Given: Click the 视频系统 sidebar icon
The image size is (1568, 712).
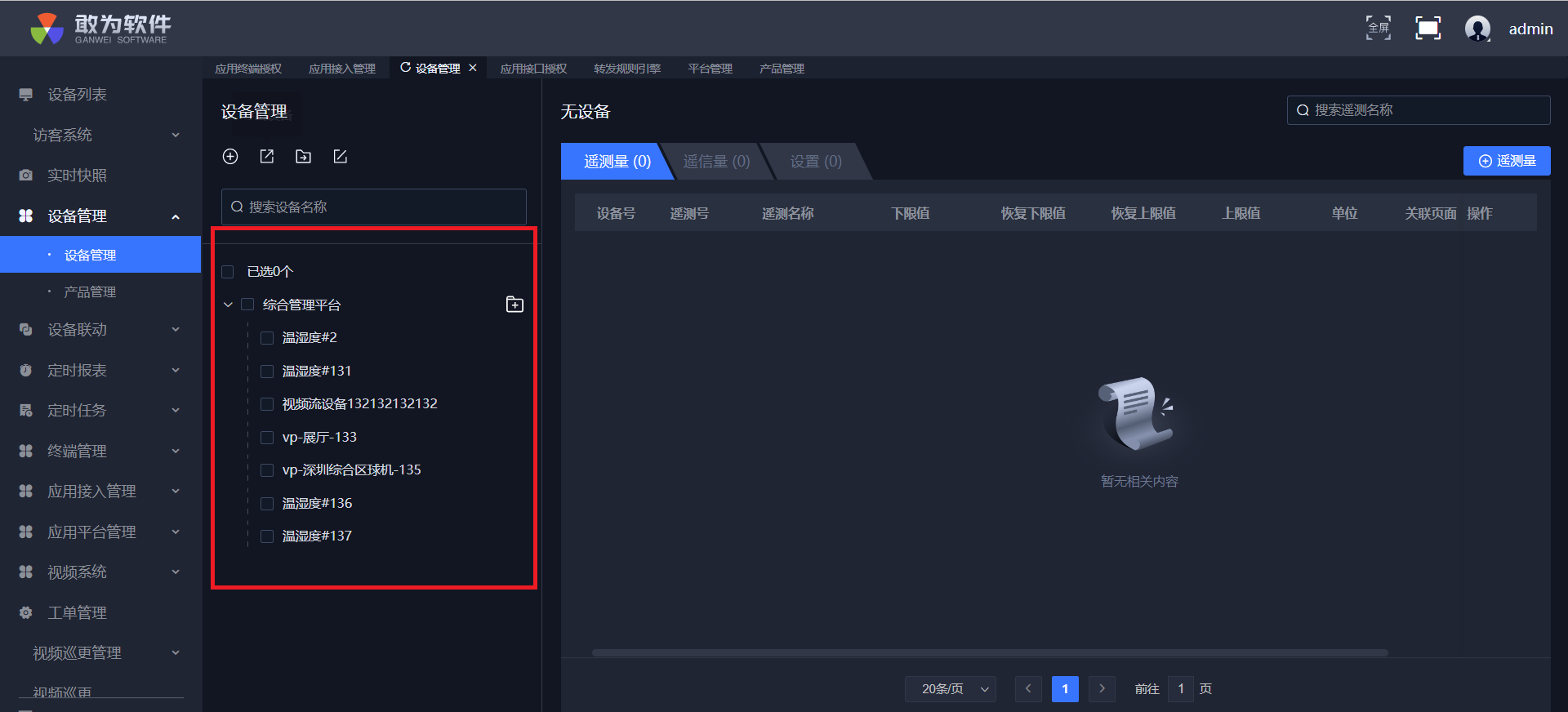Looking at the screenshot, I should pyautogui.click(x=26, y=572).
